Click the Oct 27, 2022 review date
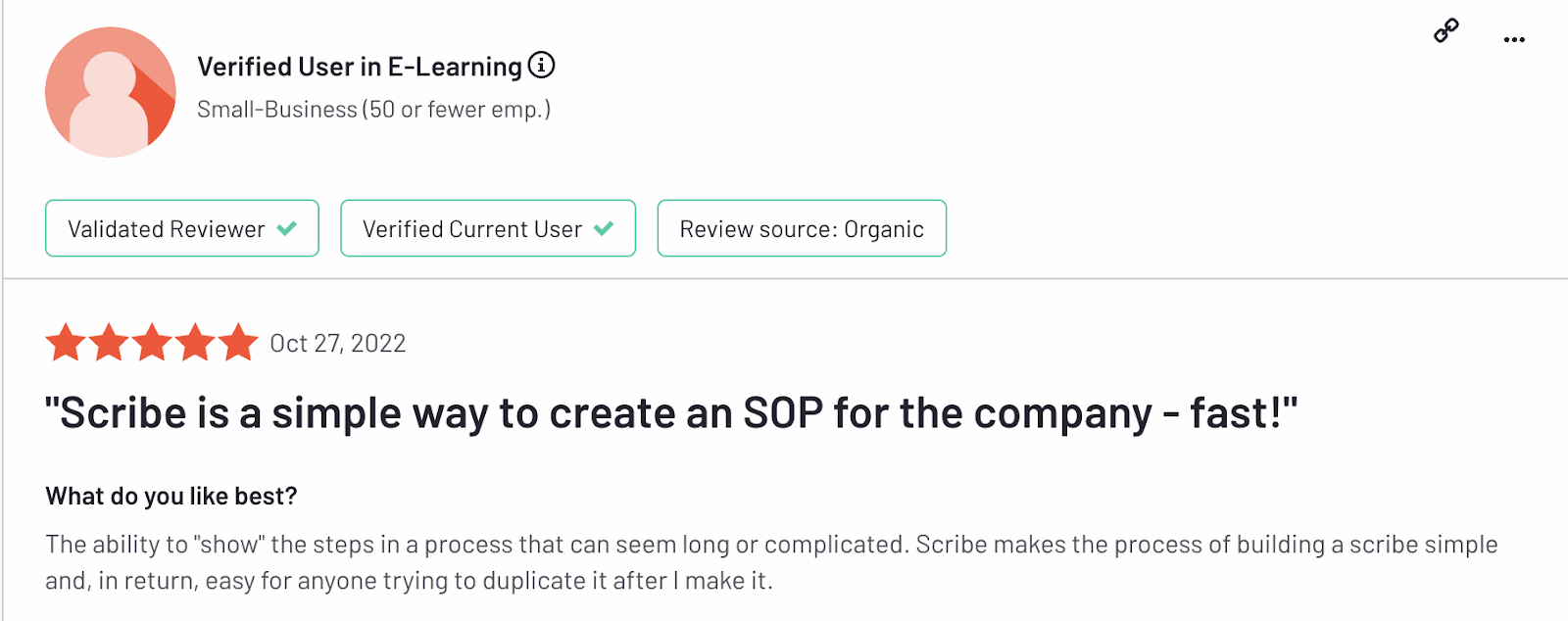Viewport: 1568px width, 621px height. pos(338,344)
